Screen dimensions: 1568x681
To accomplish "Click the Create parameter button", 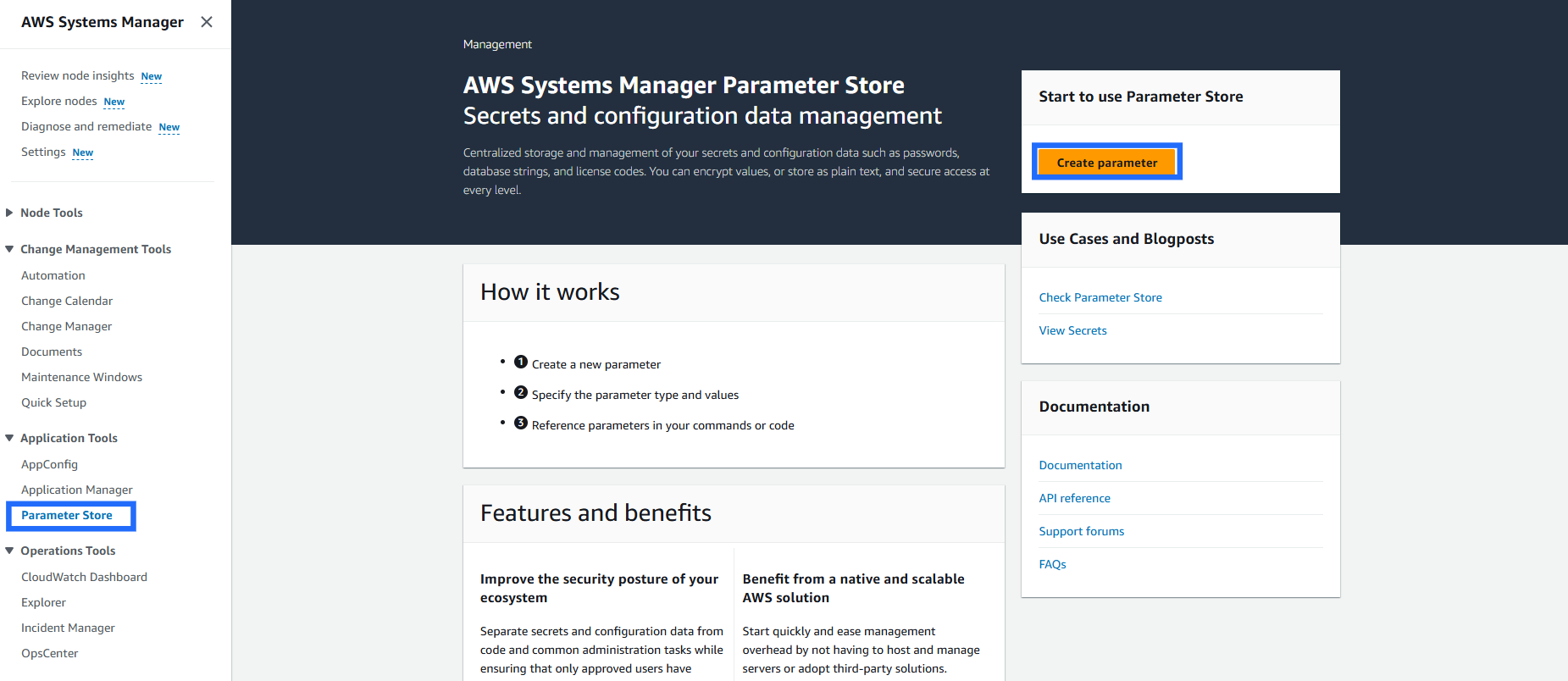I will point(1106,163).
